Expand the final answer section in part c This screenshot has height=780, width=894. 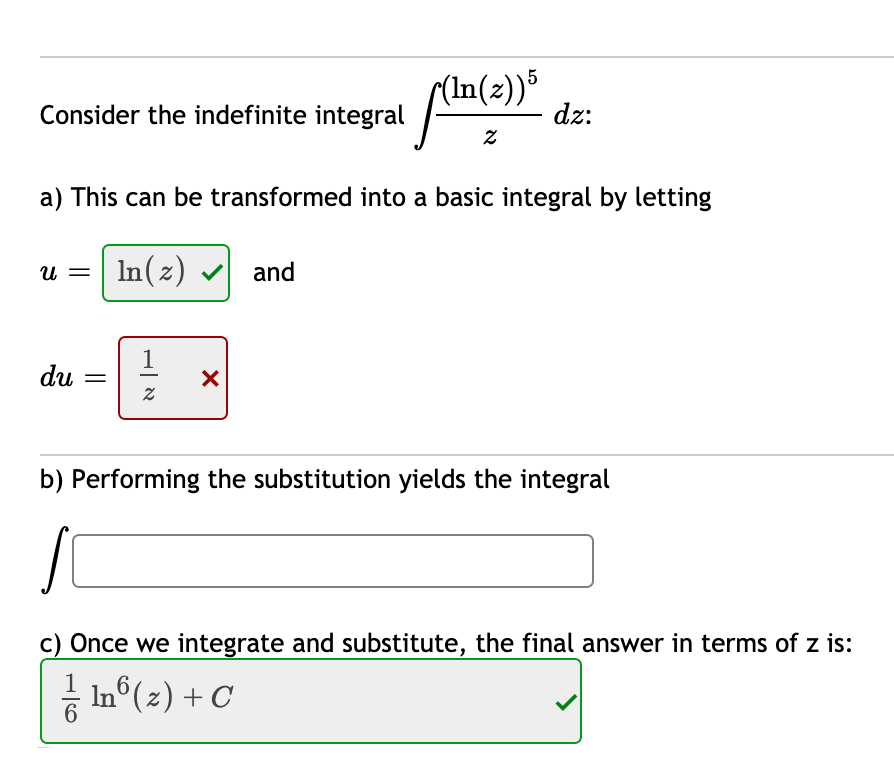pyautogui.click(x=311, y=700)
